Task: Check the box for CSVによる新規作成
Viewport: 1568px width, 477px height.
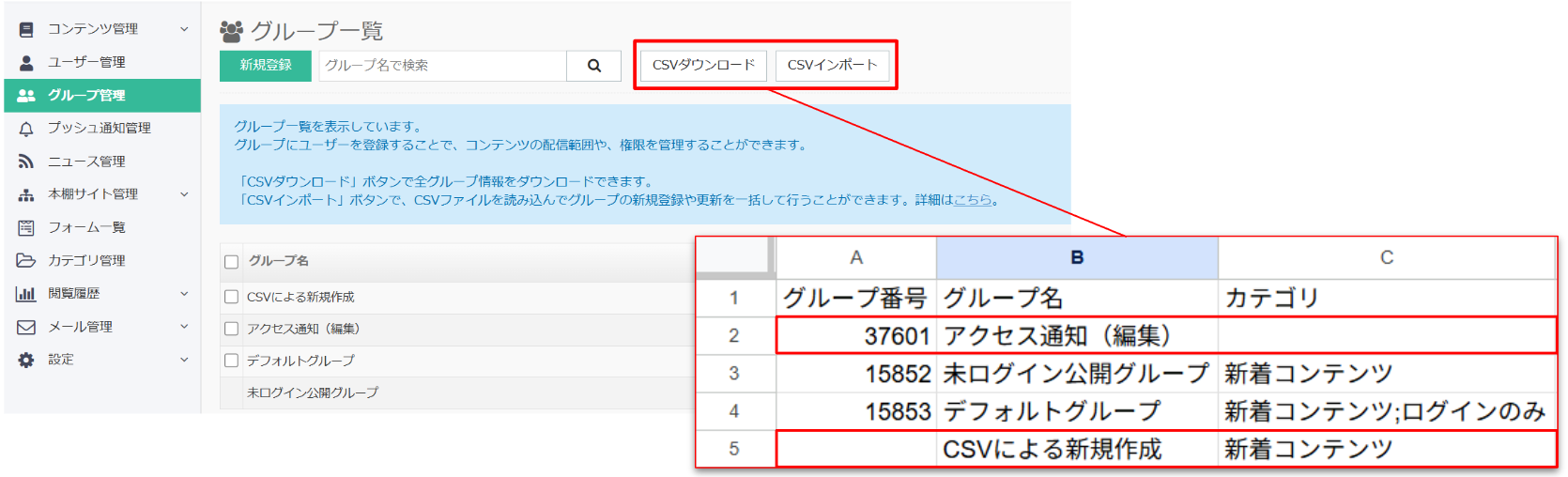Action: (232, 297)
